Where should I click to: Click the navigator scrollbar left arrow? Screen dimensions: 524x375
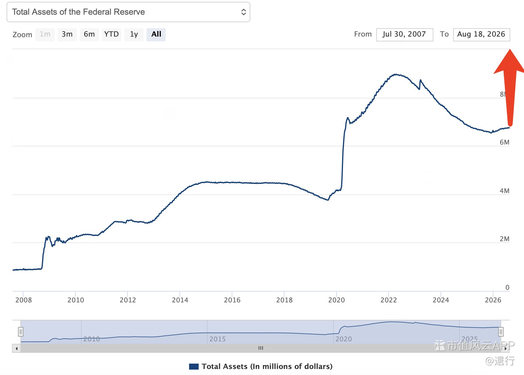pyautogui.click(x=16, y=348)
